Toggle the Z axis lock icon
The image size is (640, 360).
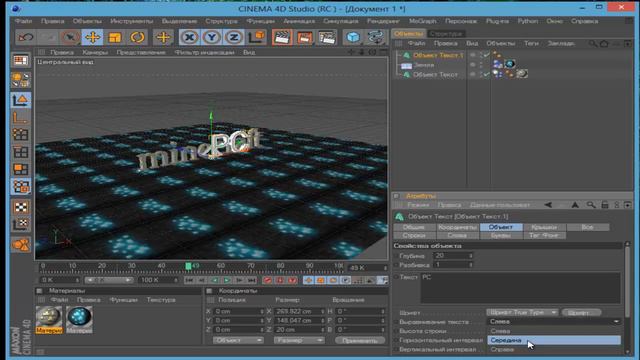tap(233, 37)
